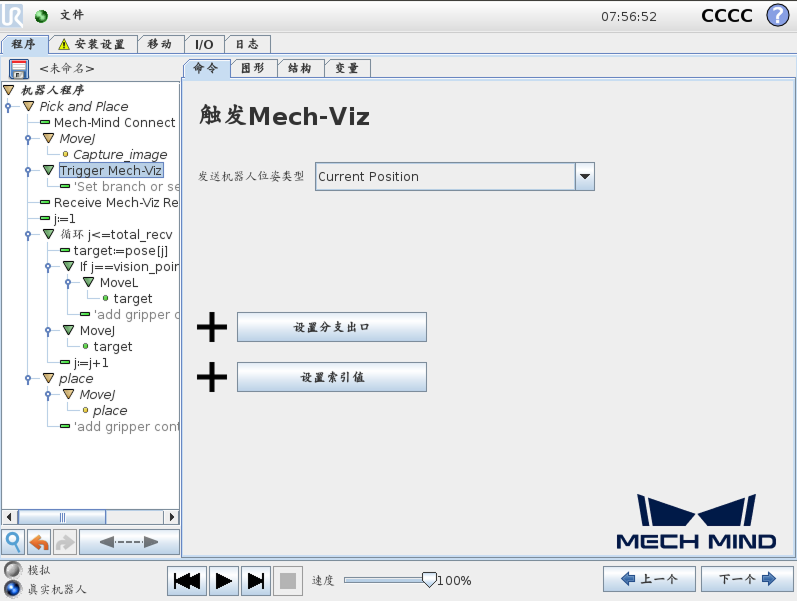Click the warning icon on 安装设置 tab
Viewport: 797px width, 601px height.
pyautogui.click(x=64, y=44)
